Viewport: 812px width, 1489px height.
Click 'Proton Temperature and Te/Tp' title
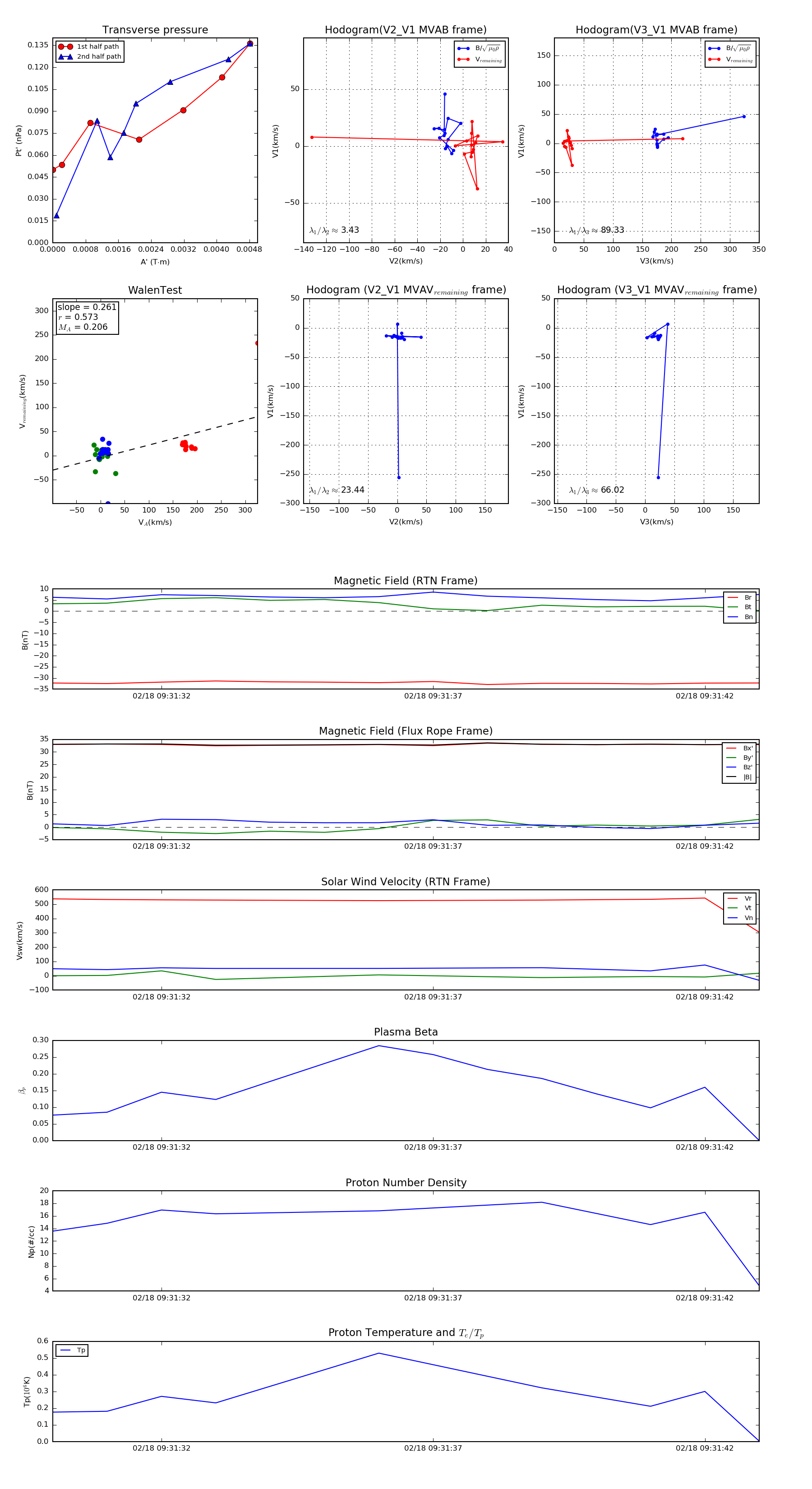(x=406, y=1333)
